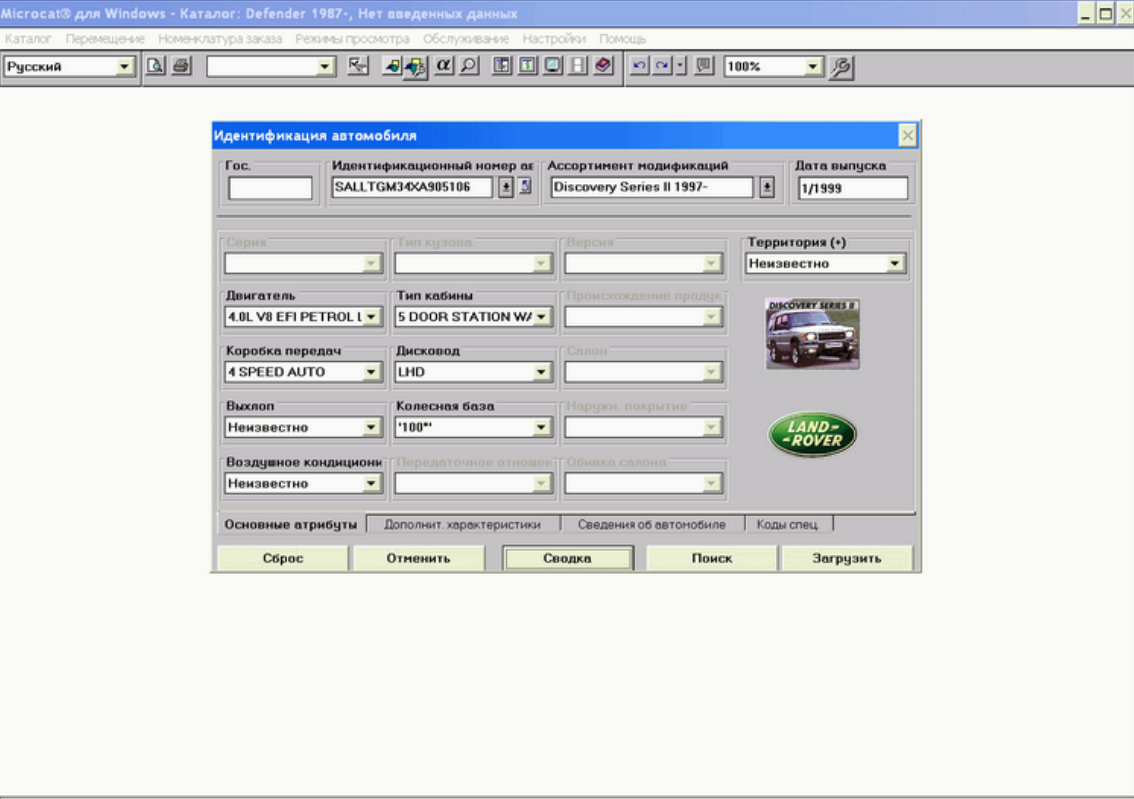This screenshot has width=1134, height=799.
Task: Open the Каталог menu
Action: click(x=28, y=38)
